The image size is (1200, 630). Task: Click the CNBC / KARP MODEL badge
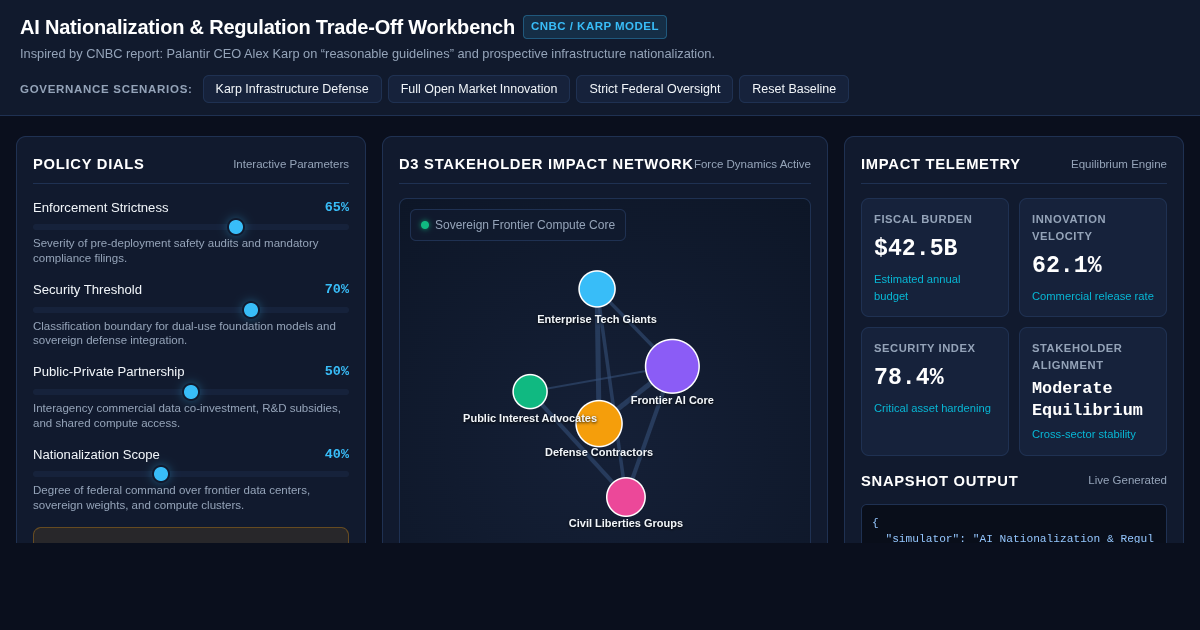[595, 27]
